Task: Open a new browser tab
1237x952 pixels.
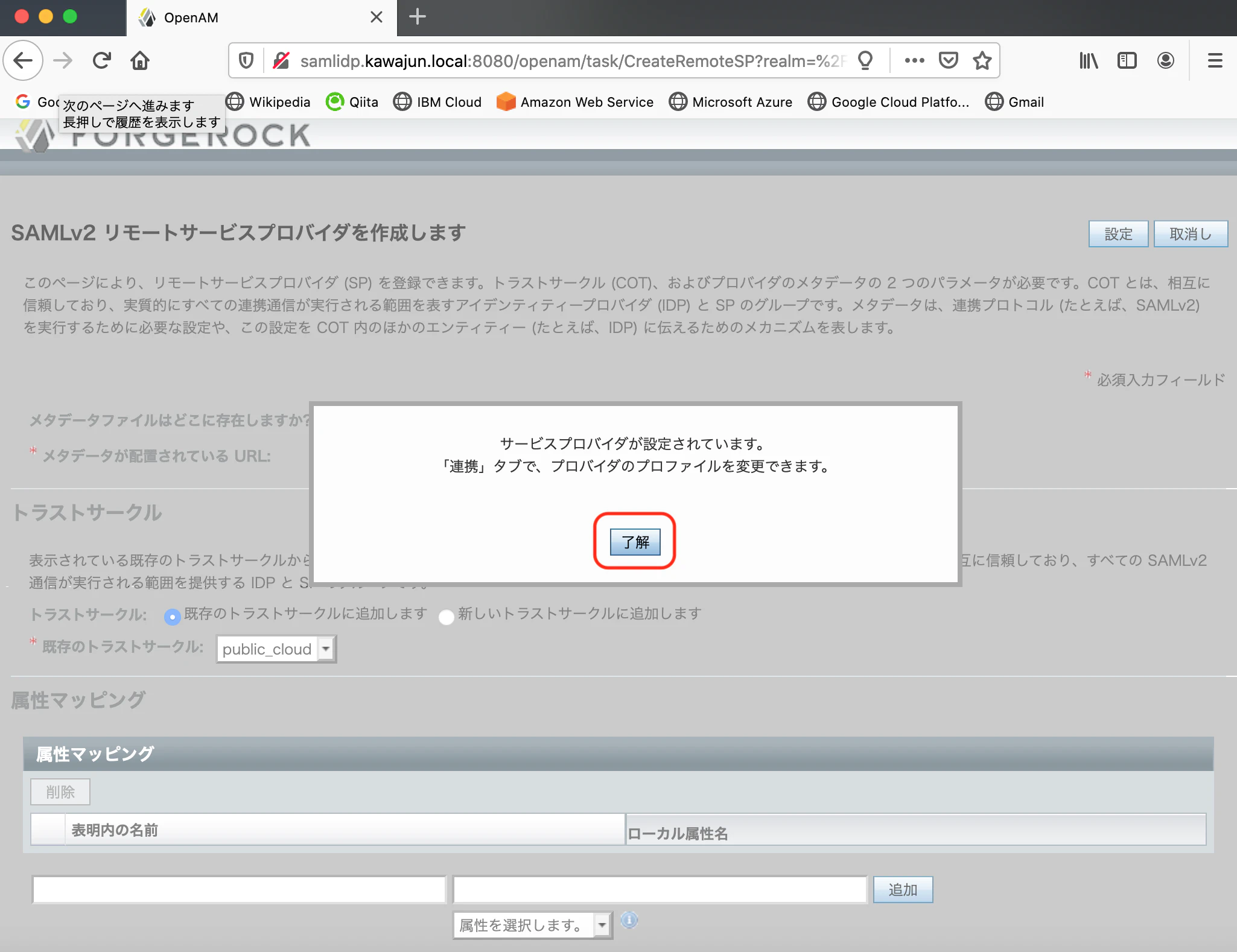Action: coord(418,17)
